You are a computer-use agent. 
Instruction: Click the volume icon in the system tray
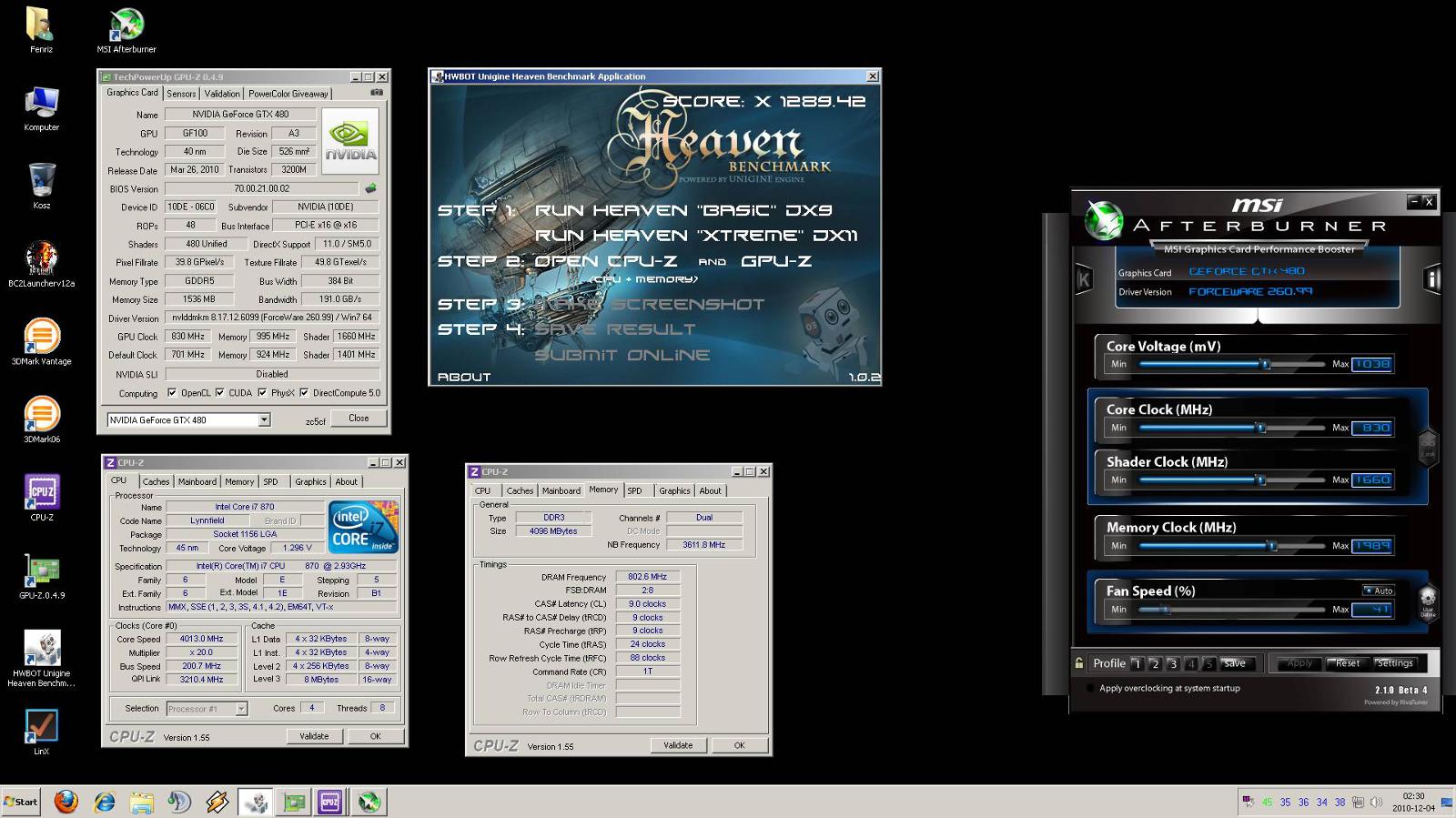coord(1376,803)
